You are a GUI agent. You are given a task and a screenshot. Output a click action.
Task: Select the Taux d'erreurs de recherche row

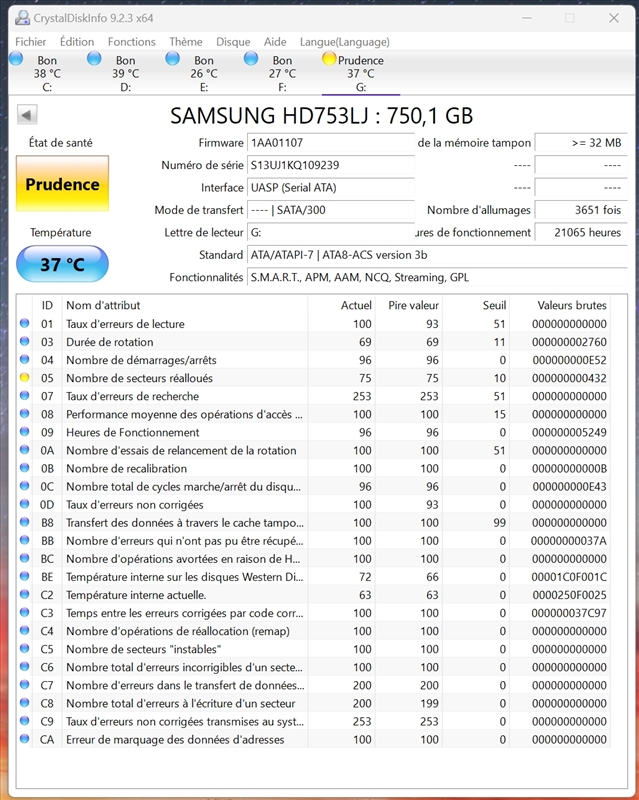(313, 396)
